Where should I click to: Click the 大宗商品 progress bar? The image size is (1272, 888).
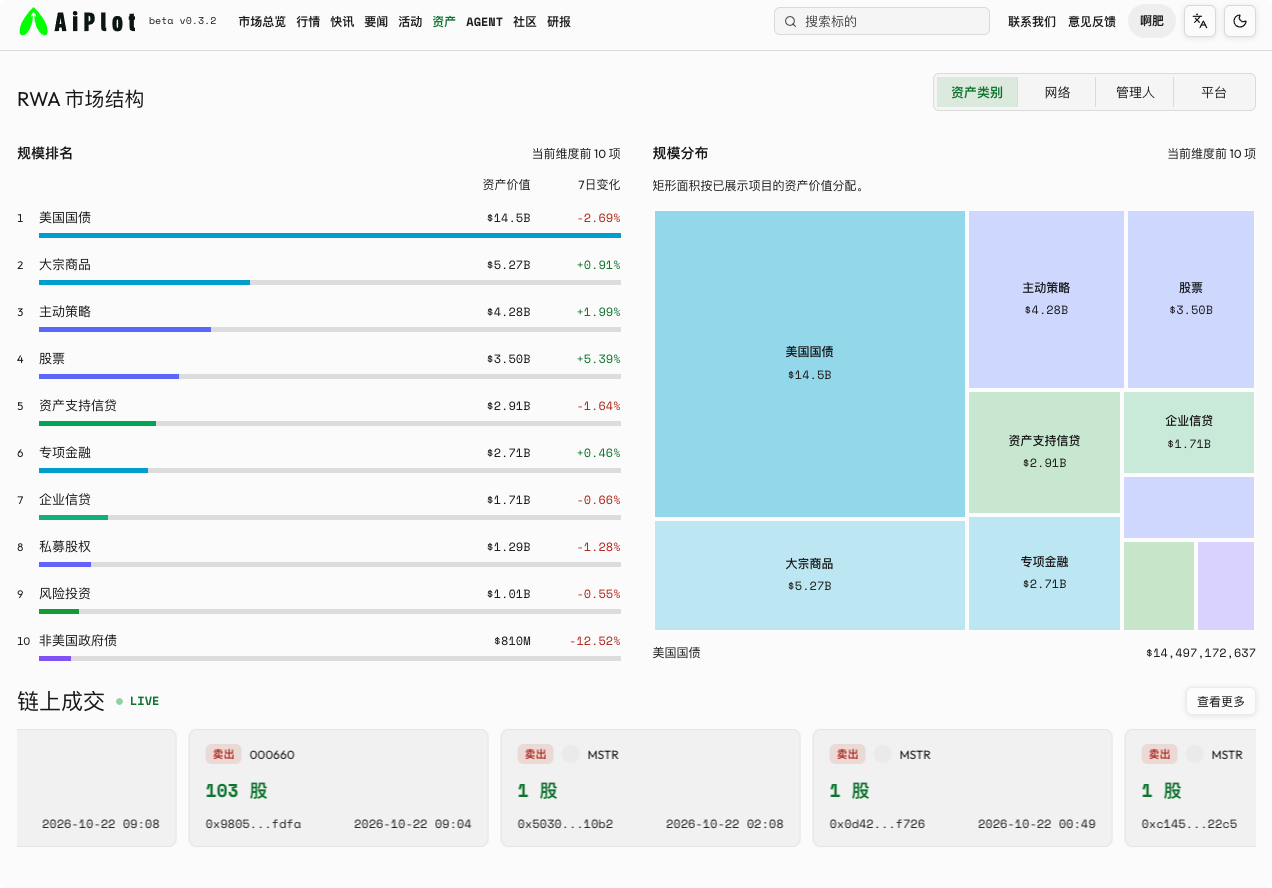click(x=330, y=282)
